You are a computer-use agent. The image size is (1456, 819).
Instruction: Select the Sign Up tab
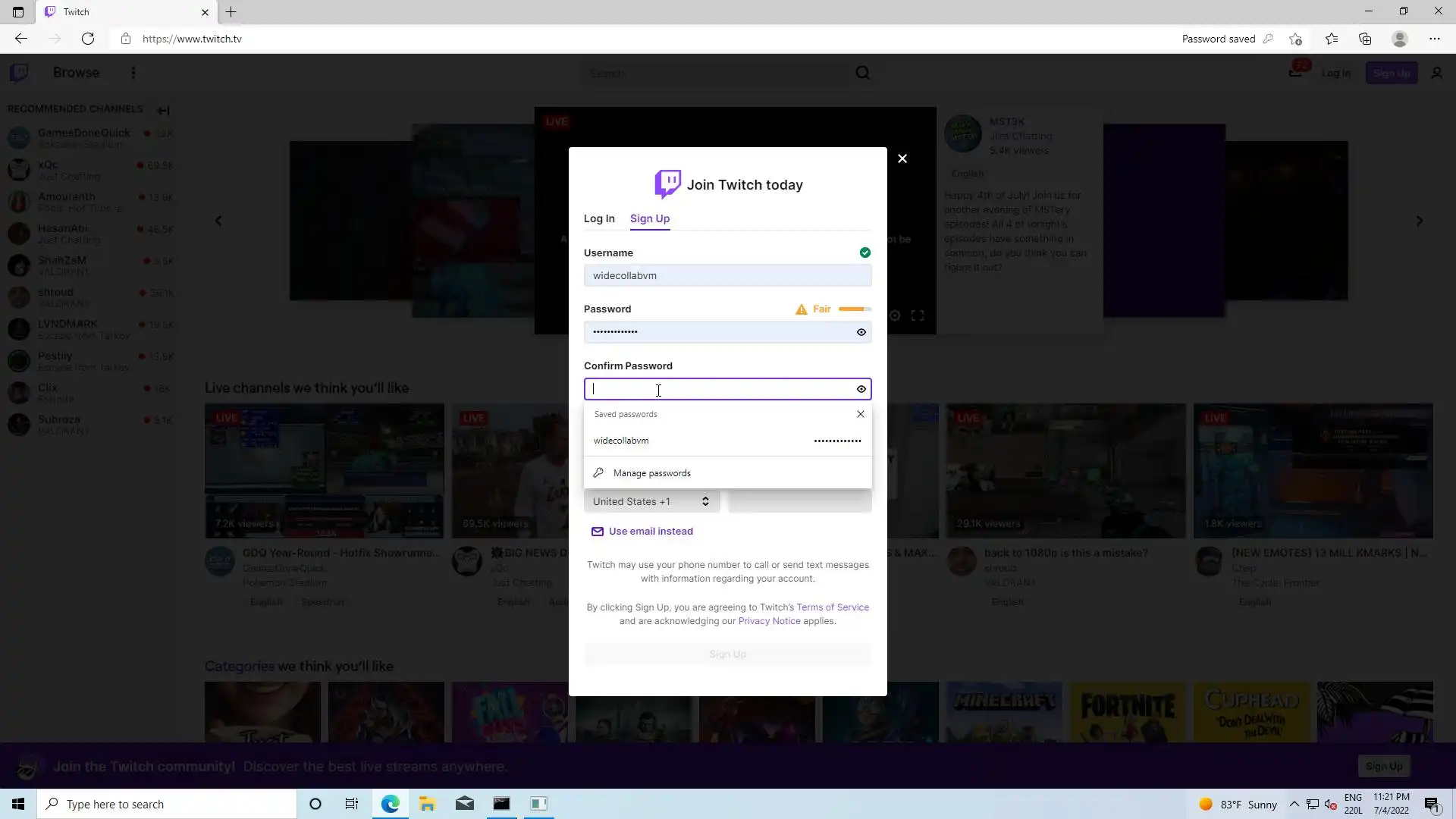(650, 218)
